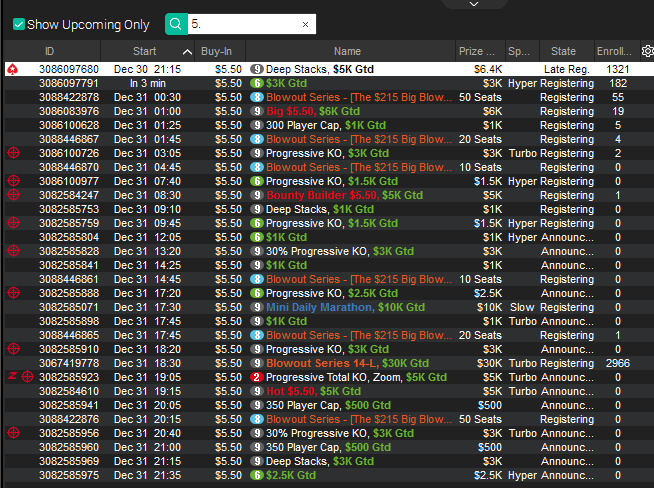Click the 9-max badge on Blowout Series 14-L row

pos(257,363)
